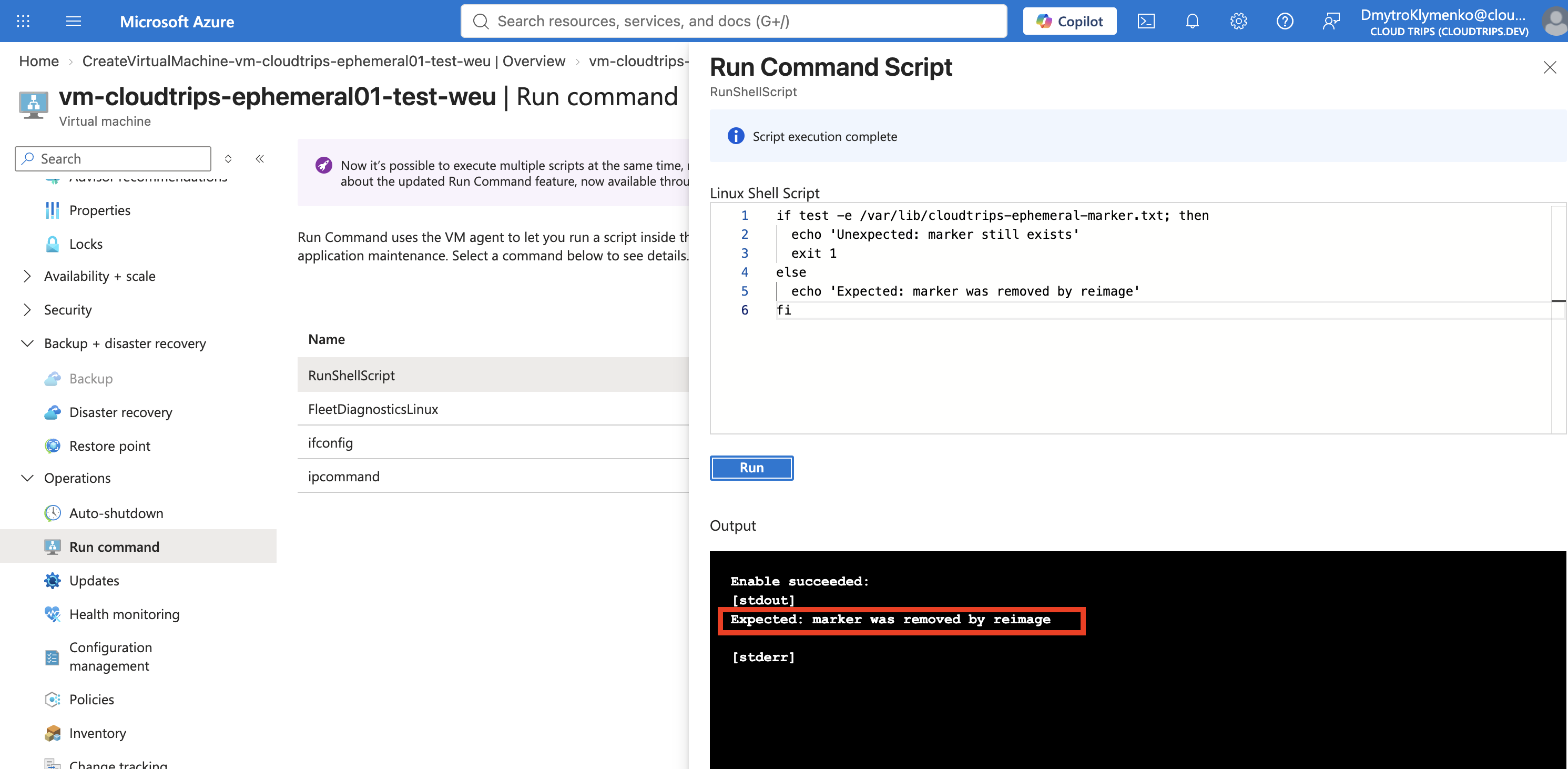Screen dimensions: 1568x769
Task: Select ipcommand command row
Action: [x=493, y=476]
